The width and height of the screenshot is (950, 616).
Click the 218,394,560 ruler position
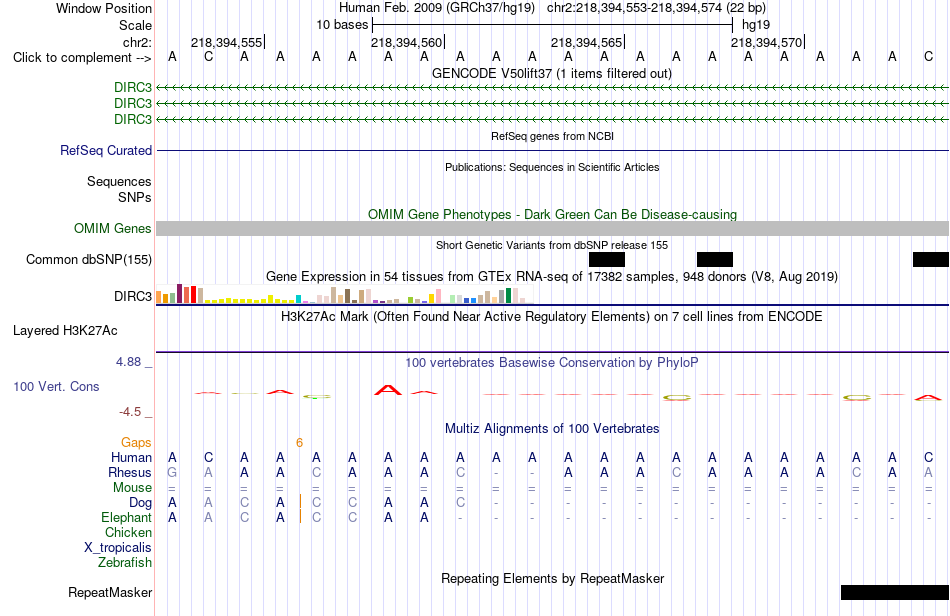click(x=407, y=42)
